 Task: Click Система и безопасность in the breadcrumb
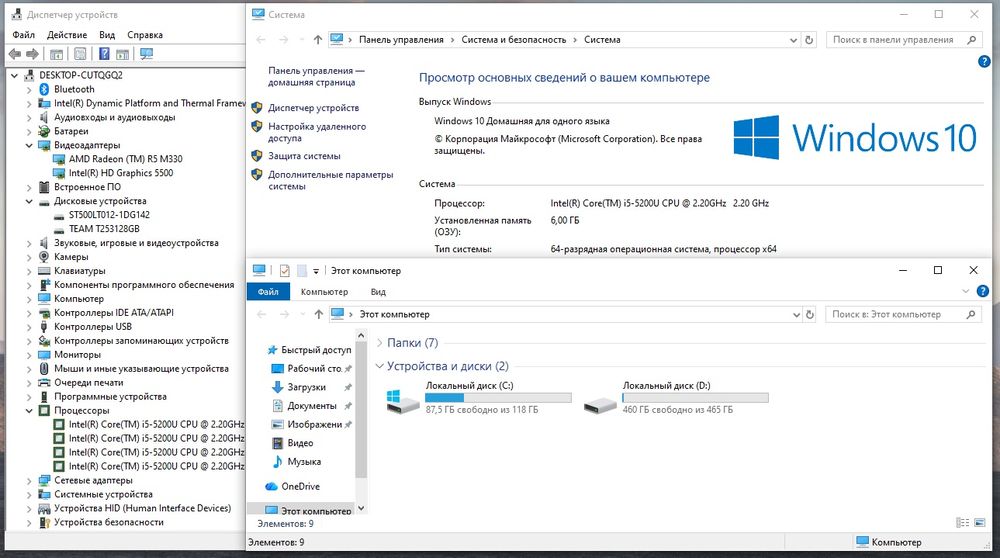513,40
